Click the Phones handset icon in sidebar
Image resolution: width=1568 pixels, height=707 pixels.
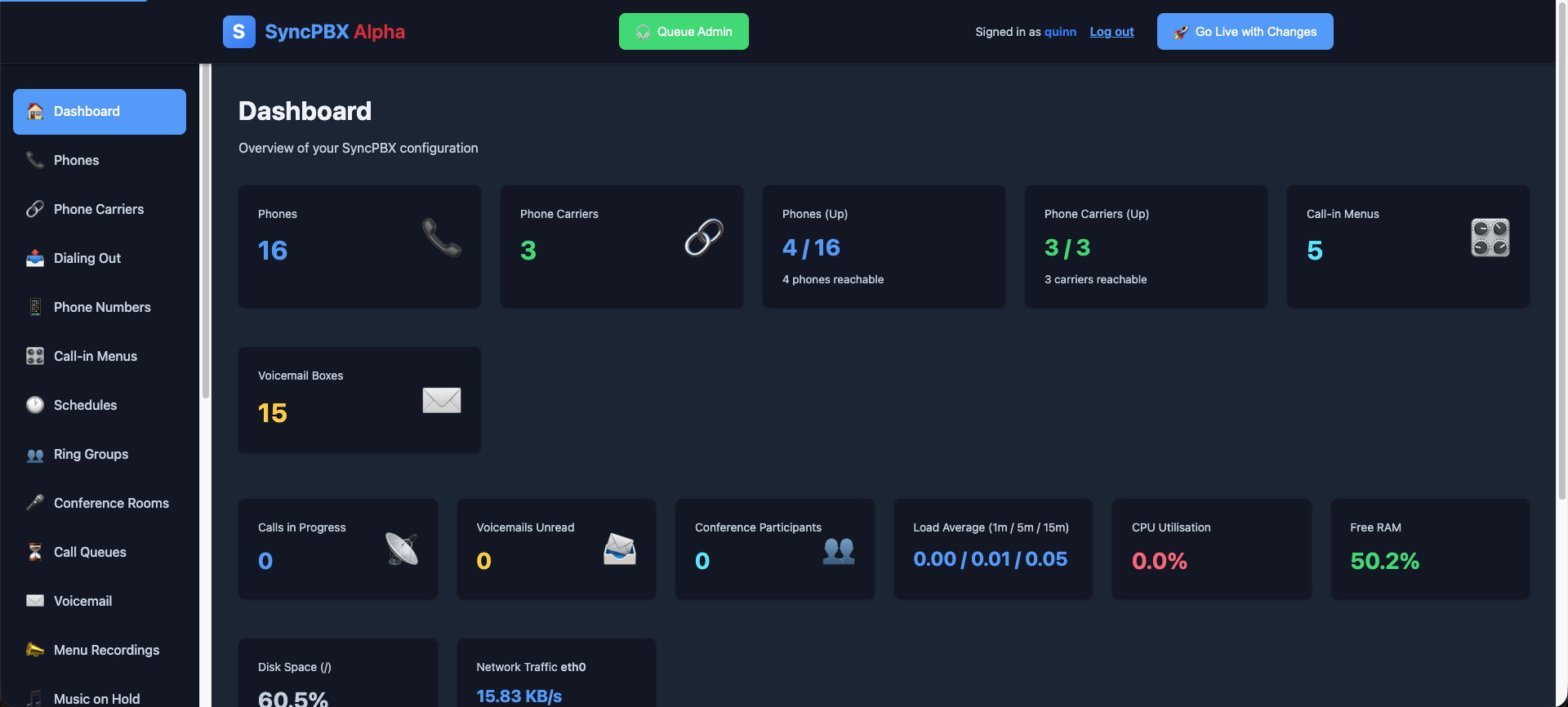tap(35, 160)
